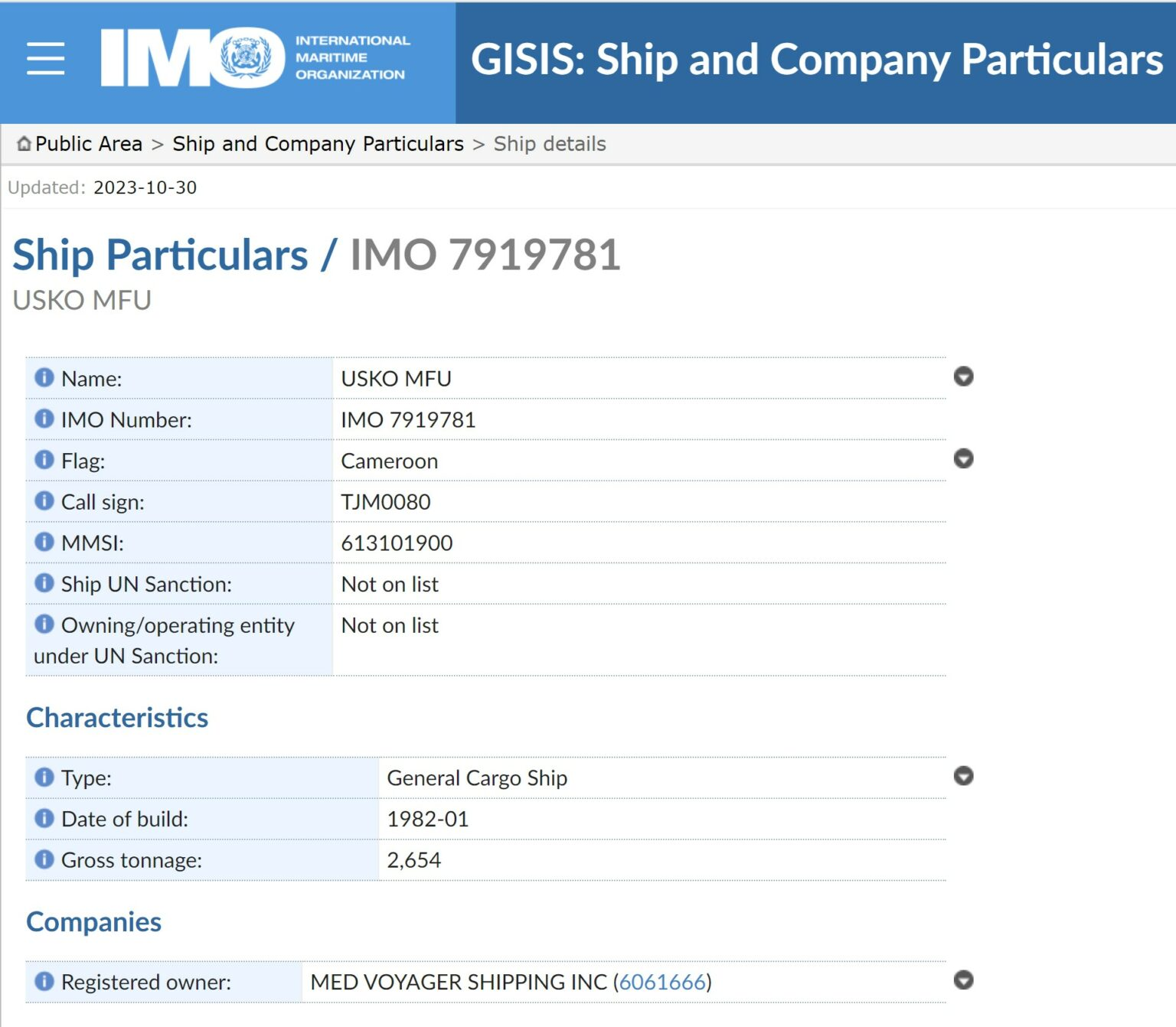Click info icon for Ship UN Sanction
The height and width of the screenshot is (1027, 1176).
[x=44, y=583]
